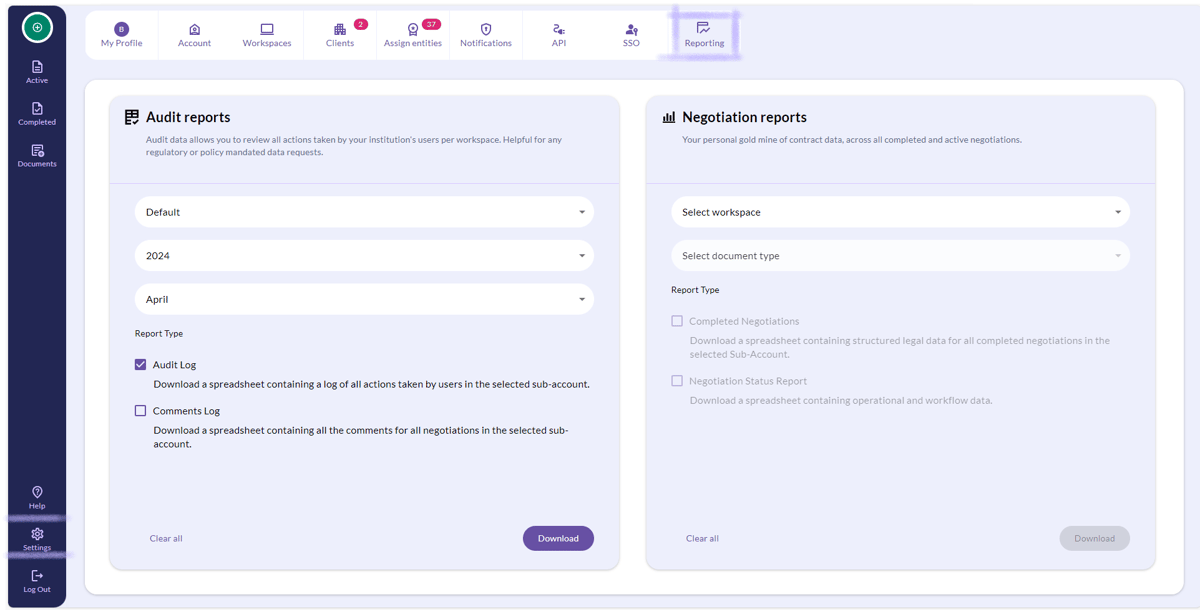Viewport: 1200px width, 610px height.
Task: Click the Completed Negotiations label text
Action: pyautogui.click(x=744, y=321)
